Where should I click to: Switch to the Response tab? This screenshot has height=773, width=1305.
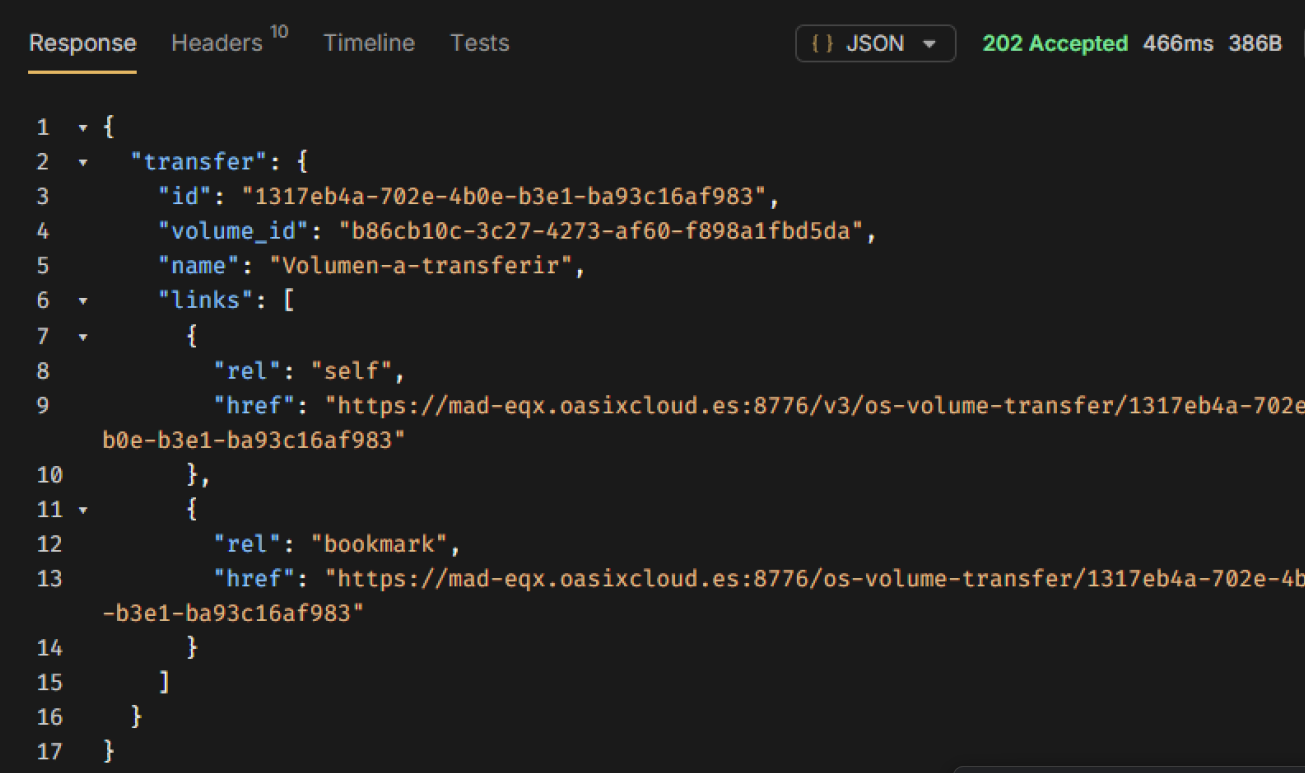(82, 43)
